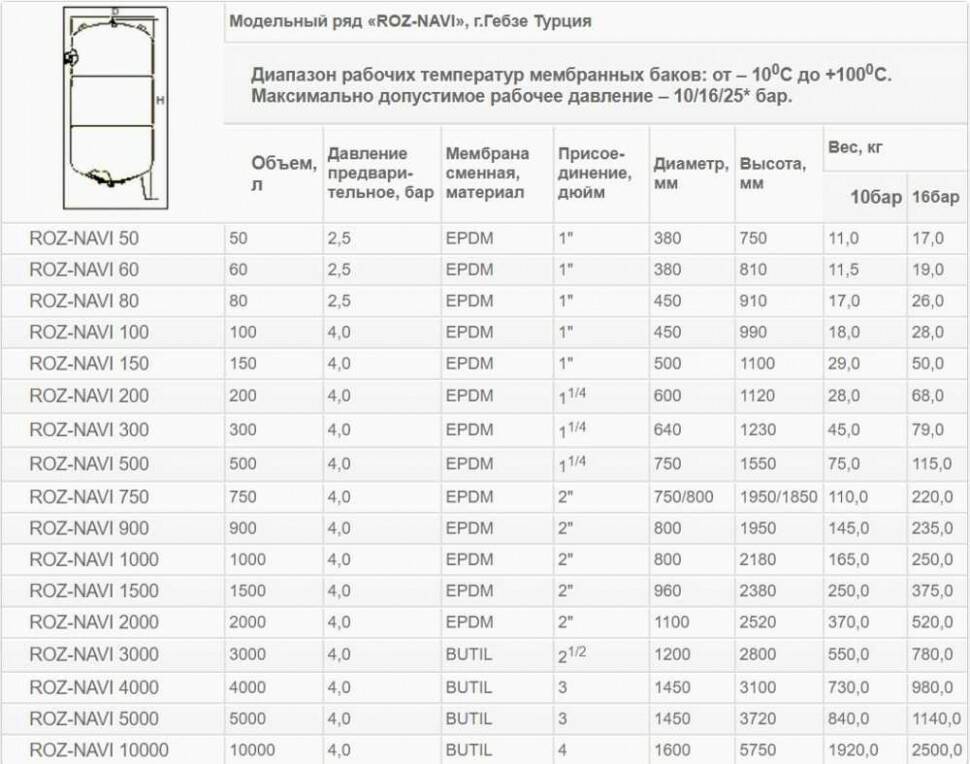
Task: Select the 1950/1850 height value cell
Action: click(778, 497)
